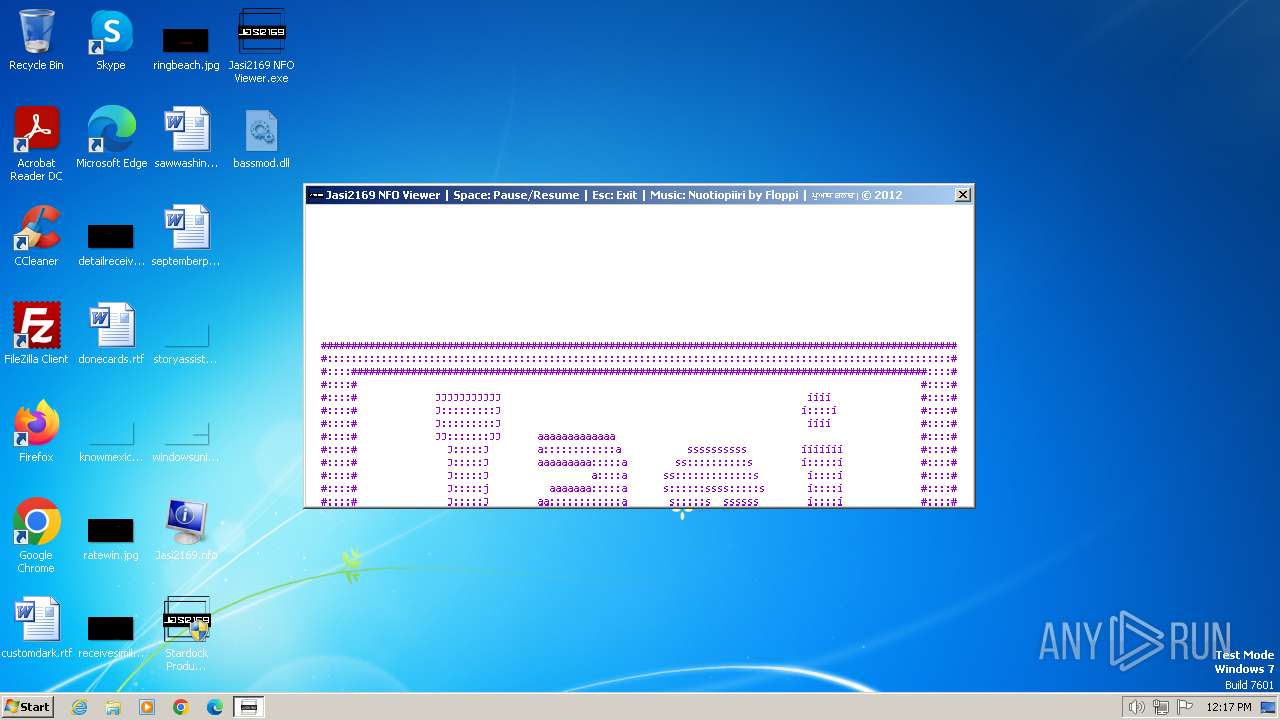Click the Show desktop button
This screenshot has width=1280, height=720.
pos(1269,707)
